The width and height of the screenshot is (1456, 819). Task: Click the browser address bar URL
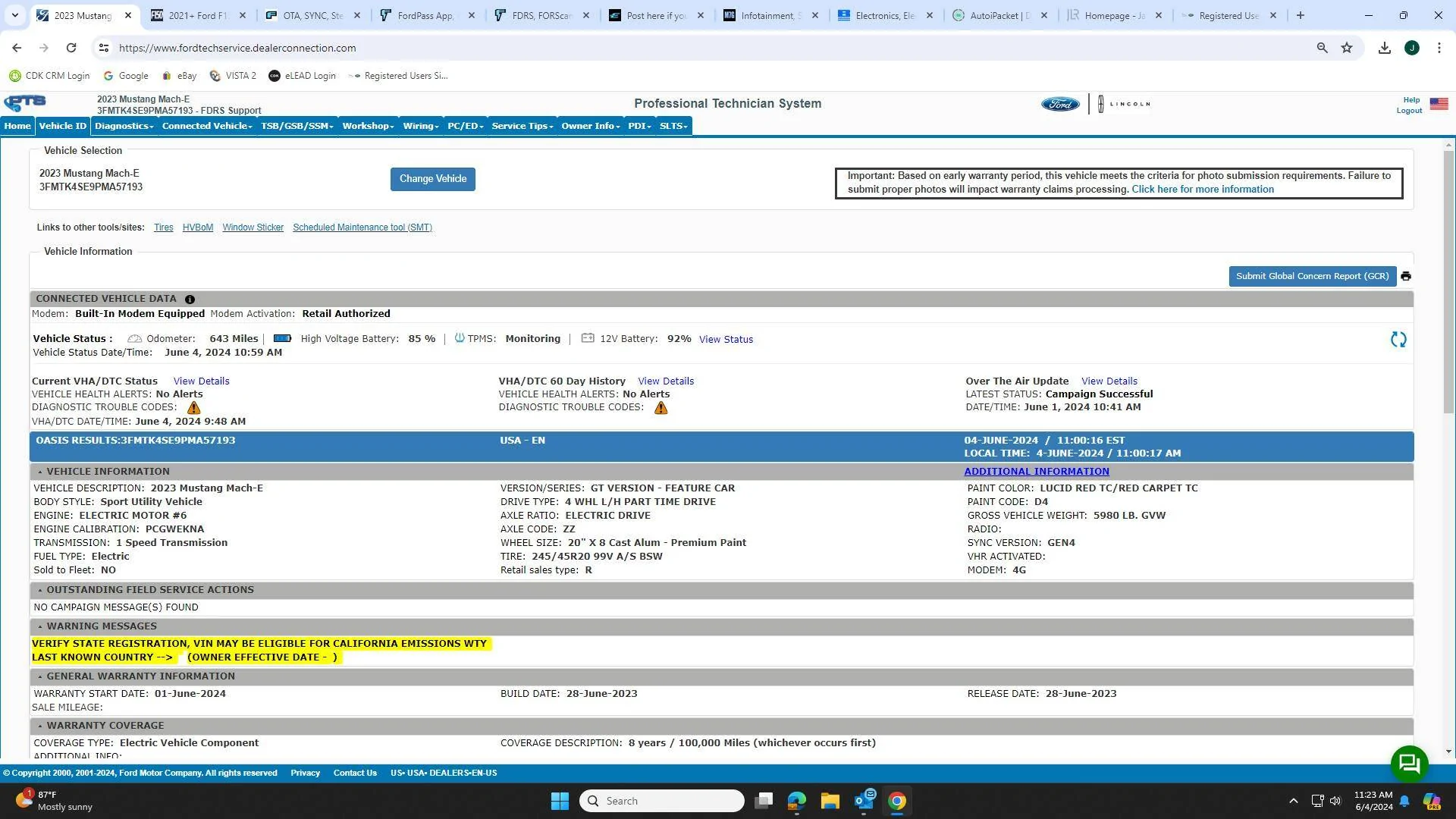point(237,48)
